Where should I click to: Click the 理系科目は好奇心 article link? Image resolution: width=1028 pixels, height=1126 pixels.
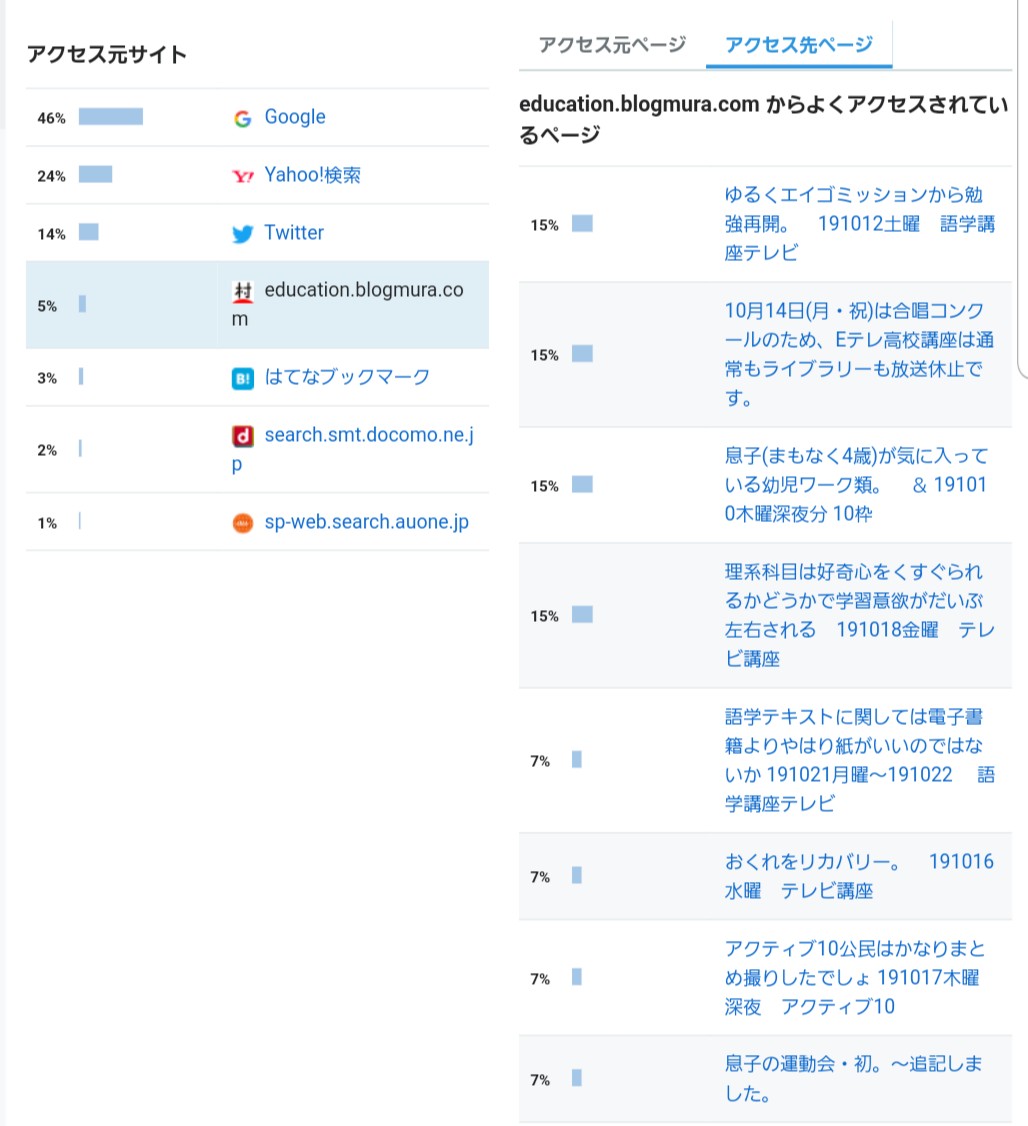tap(855, 615)
